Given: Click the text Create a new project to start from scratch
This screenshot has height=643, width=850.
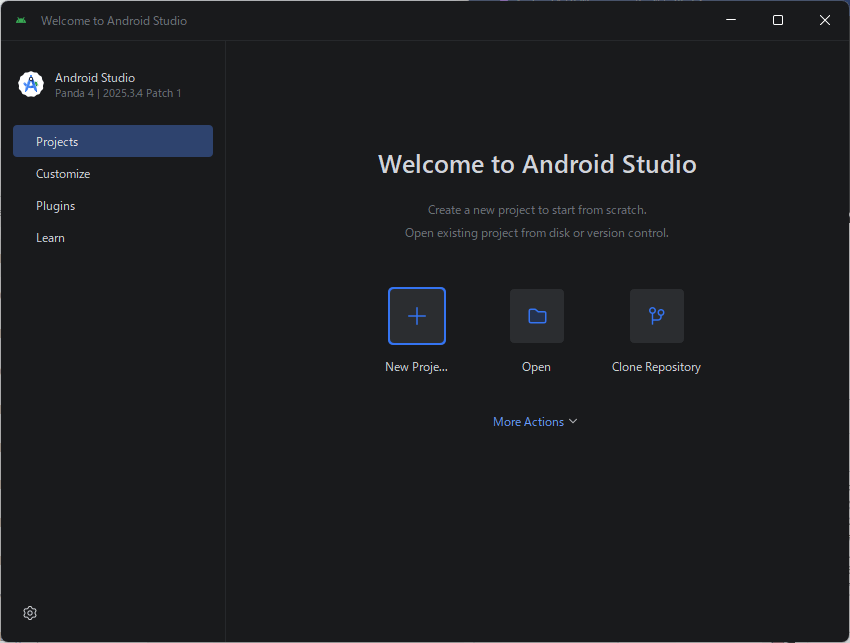Looking at the screenshot, I should click(x=537, y=210).
